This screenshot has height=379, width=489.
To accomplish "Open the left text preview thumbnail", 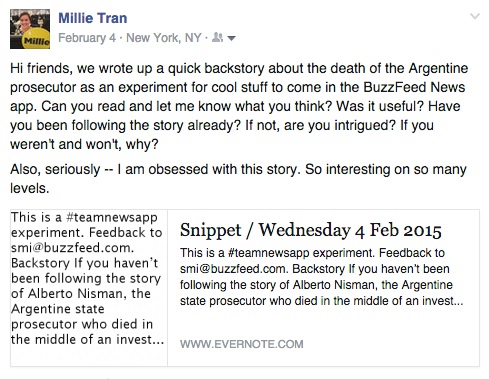I will point(89,288).
